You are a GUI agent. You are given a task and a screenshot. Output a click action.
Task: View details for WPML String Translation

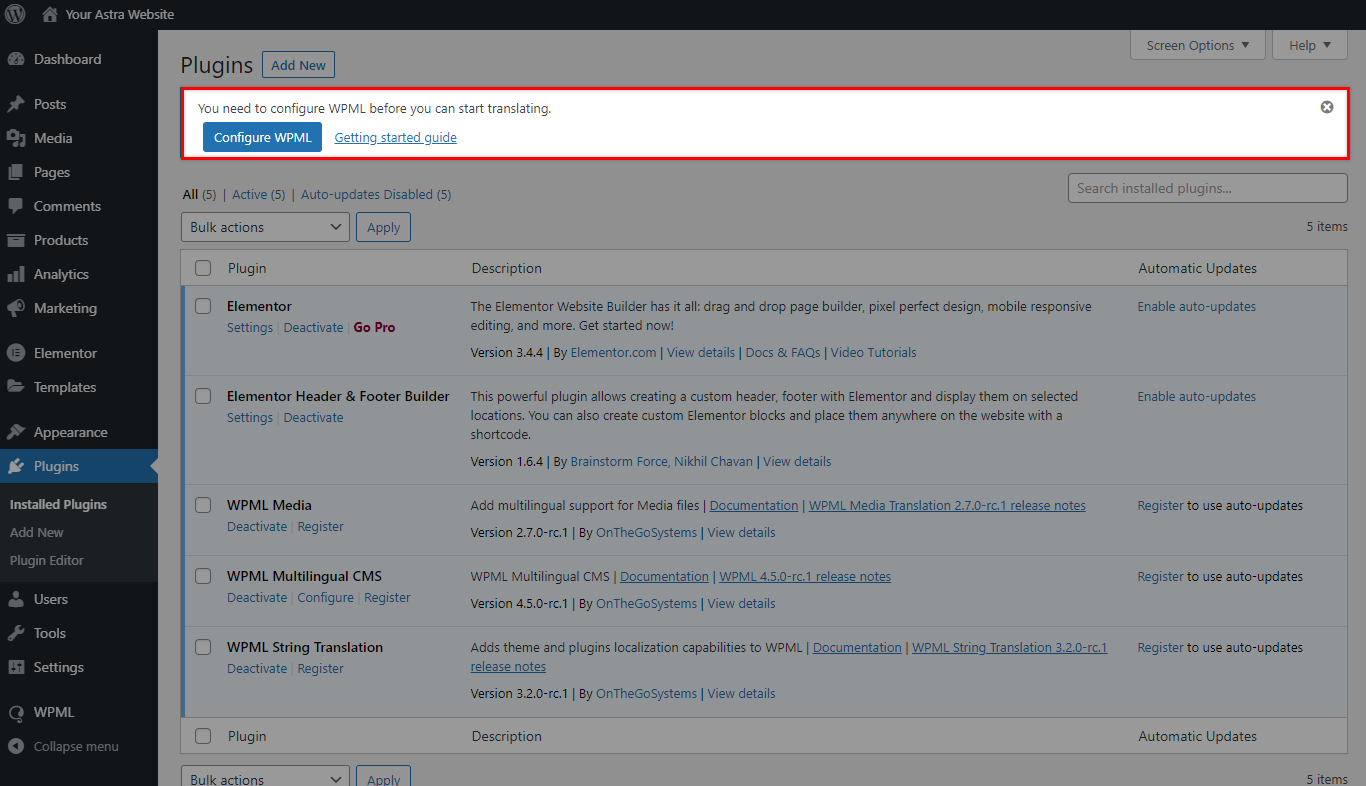pos(741,694)
